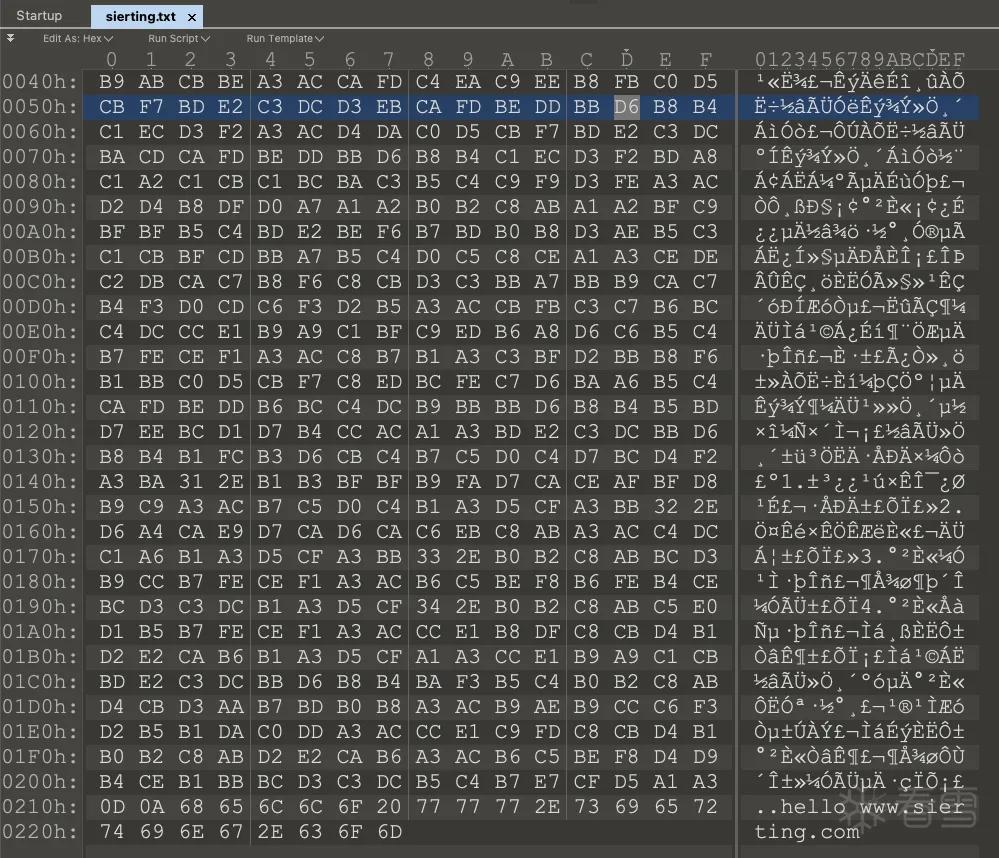Screen dimensions: 999x858
Task: Click the '..hello www.sier' ASCII text in row 0210h
Action: click(x=859, y=806)
